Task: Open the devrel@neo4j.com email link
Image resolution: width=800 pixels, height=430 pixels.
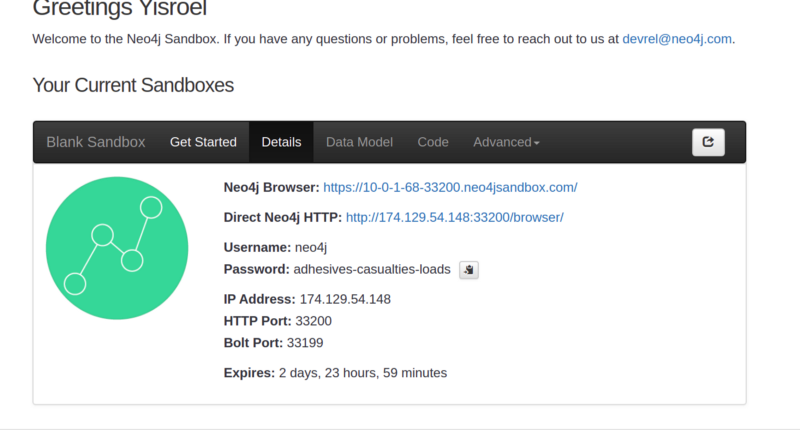Action: 677,39
